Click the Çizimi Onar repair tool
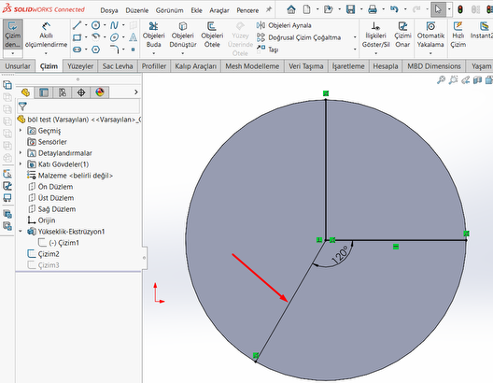 [403, 35]
